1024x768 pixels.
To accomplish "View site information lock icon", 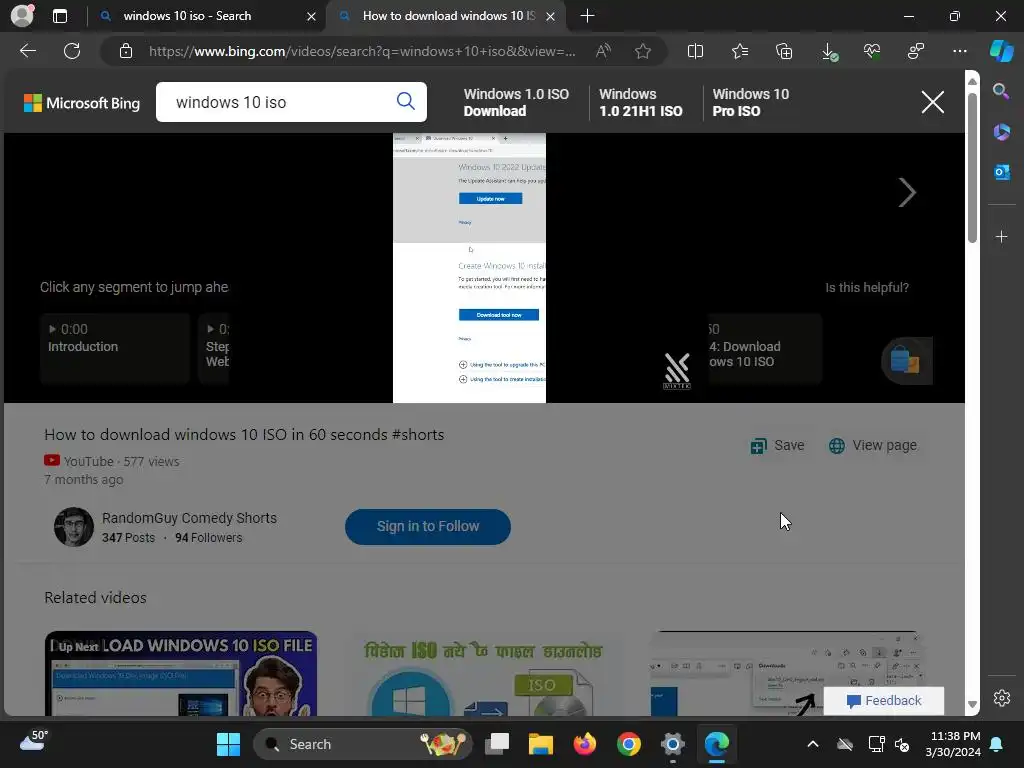I will click(126, 51).
